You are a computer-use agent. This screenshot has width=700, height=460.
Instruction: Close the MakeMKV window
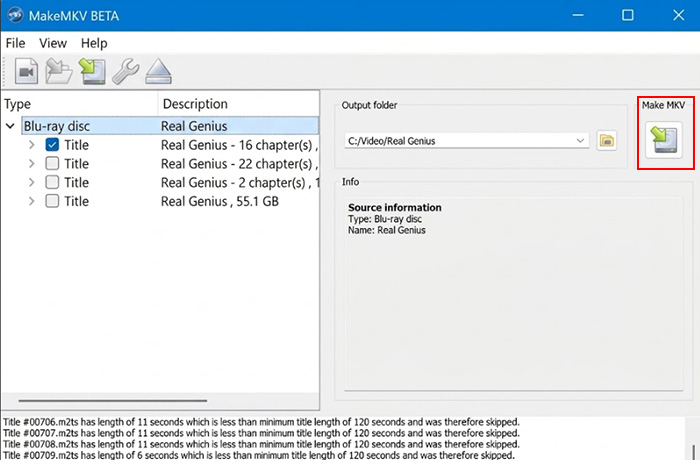(x=679, y=15)
